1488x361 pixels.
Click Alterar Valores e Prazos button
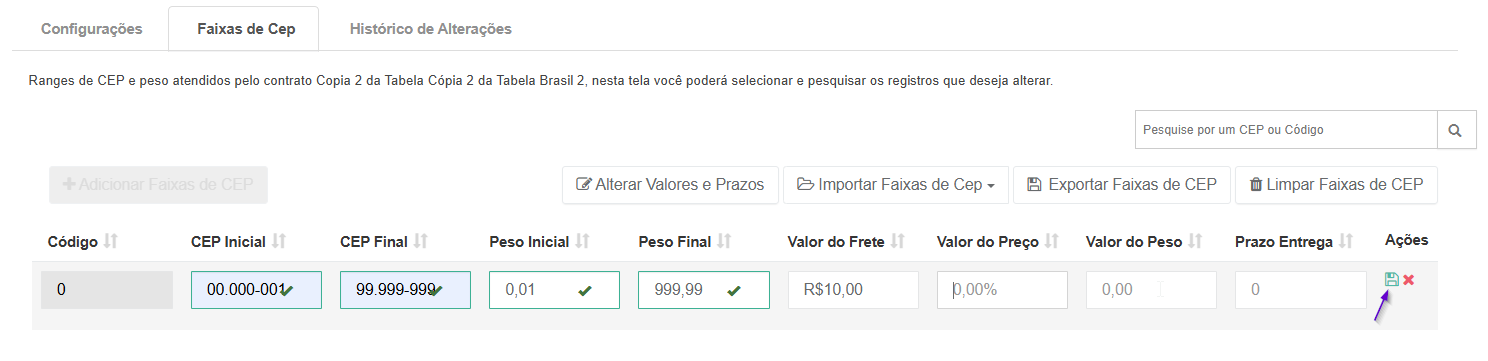tap(670, 185)
